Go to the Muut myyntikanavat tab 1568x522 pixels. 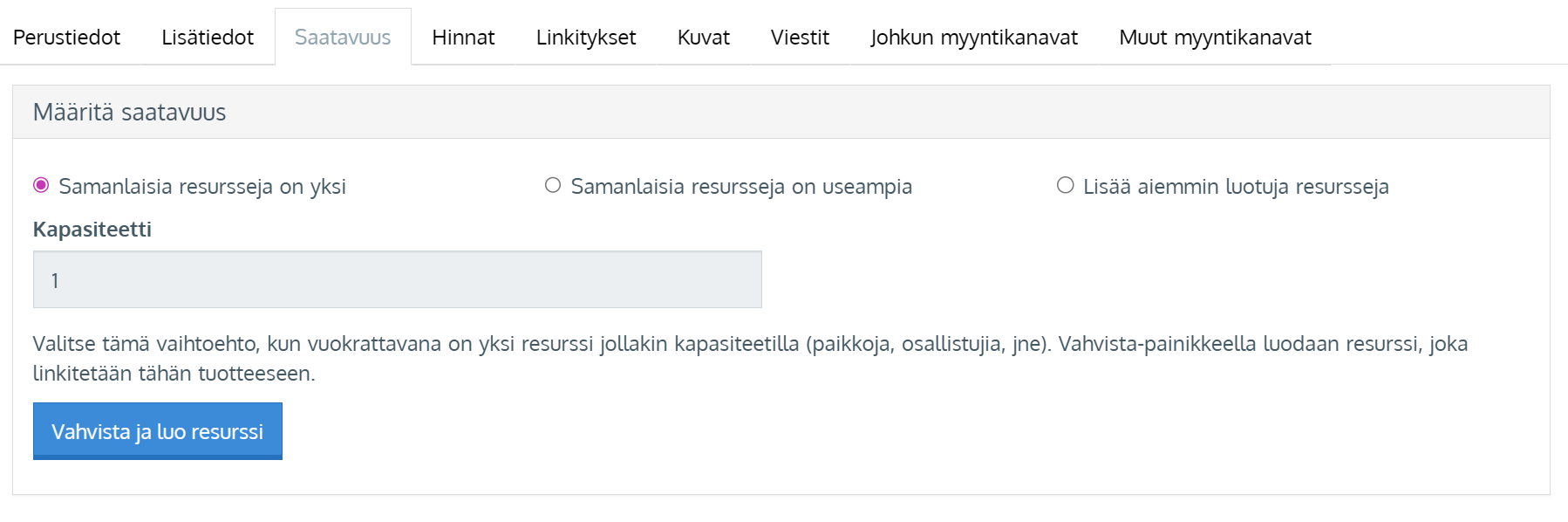[x=1215, y=38]
